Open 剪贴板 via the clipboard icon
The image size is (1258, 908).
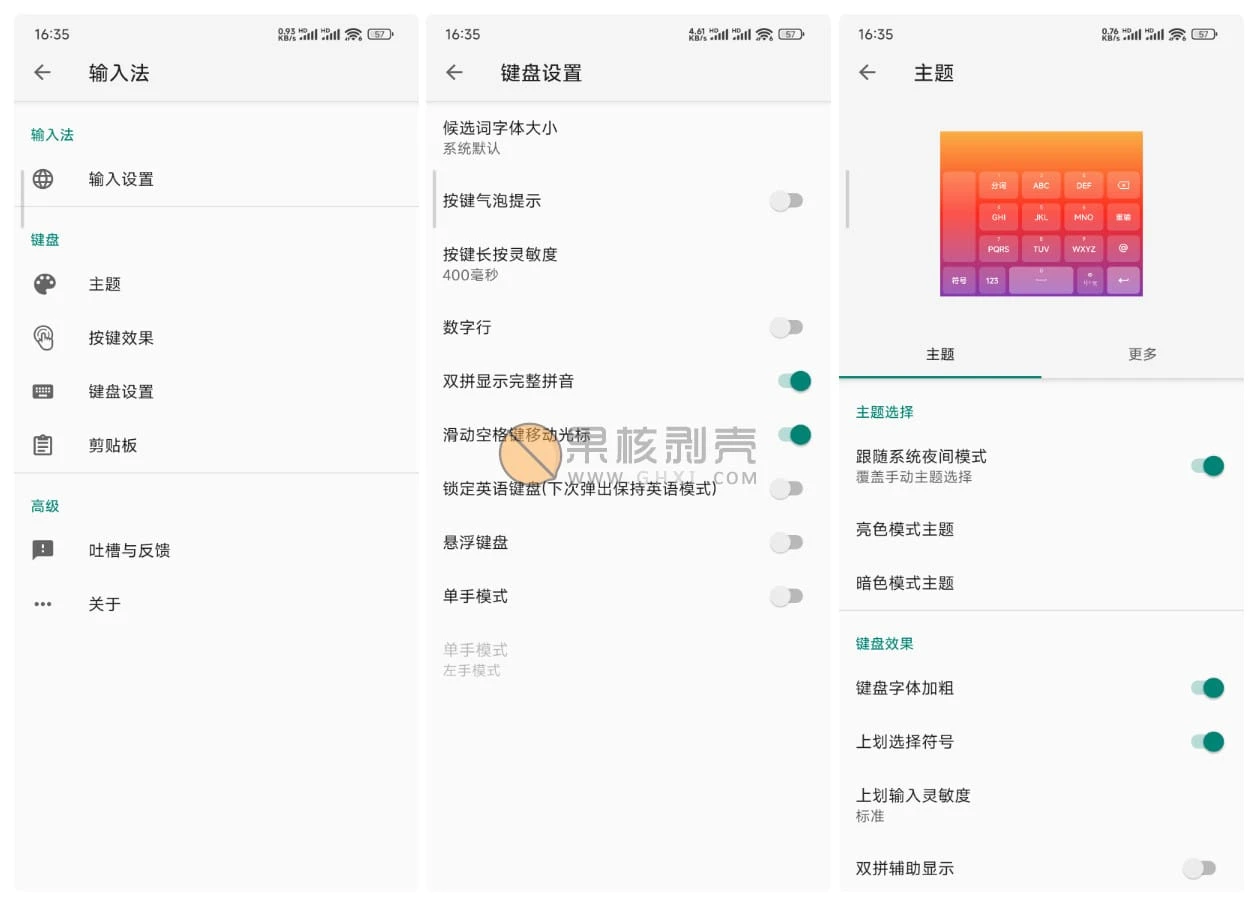43,445
